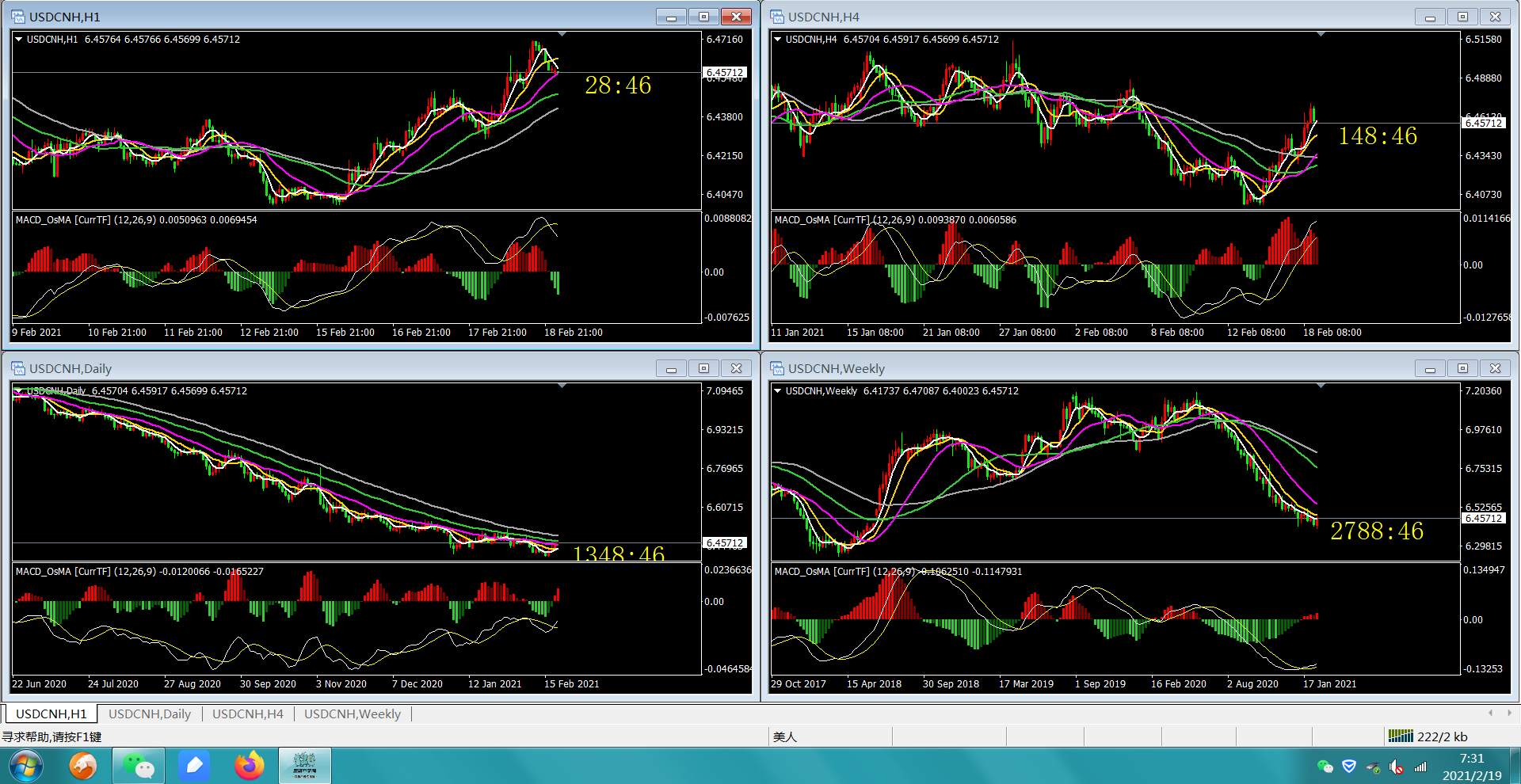Image resolution: width=1521 pixels, height=784 pixels.
Task: Click the chart icon in the USDCNH,H1 title bar
Action: click(18, 17)
